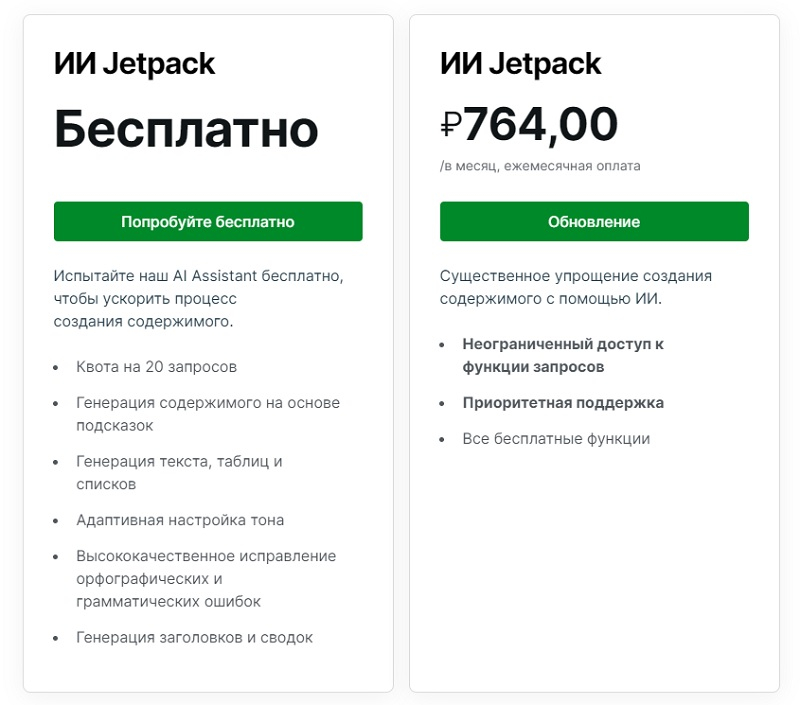The image size is (800, 705).
Task: Click the 'Адаптивная настройка тона' list item
Action: coord(180,520)
